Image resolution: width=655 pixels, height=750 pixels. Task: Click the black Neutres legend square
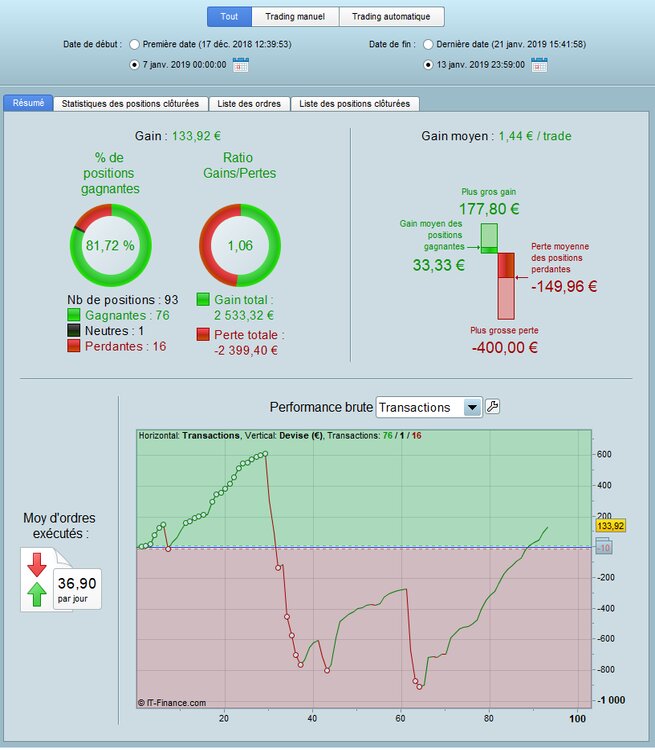(74, 331)
